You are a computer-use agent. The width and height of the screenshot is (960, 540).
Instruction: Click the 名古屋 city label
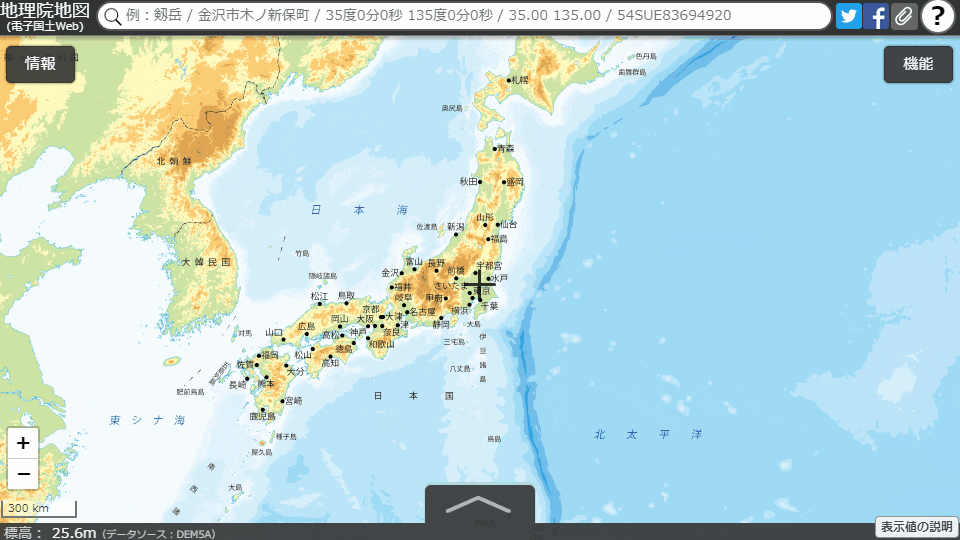pos(422,312)
